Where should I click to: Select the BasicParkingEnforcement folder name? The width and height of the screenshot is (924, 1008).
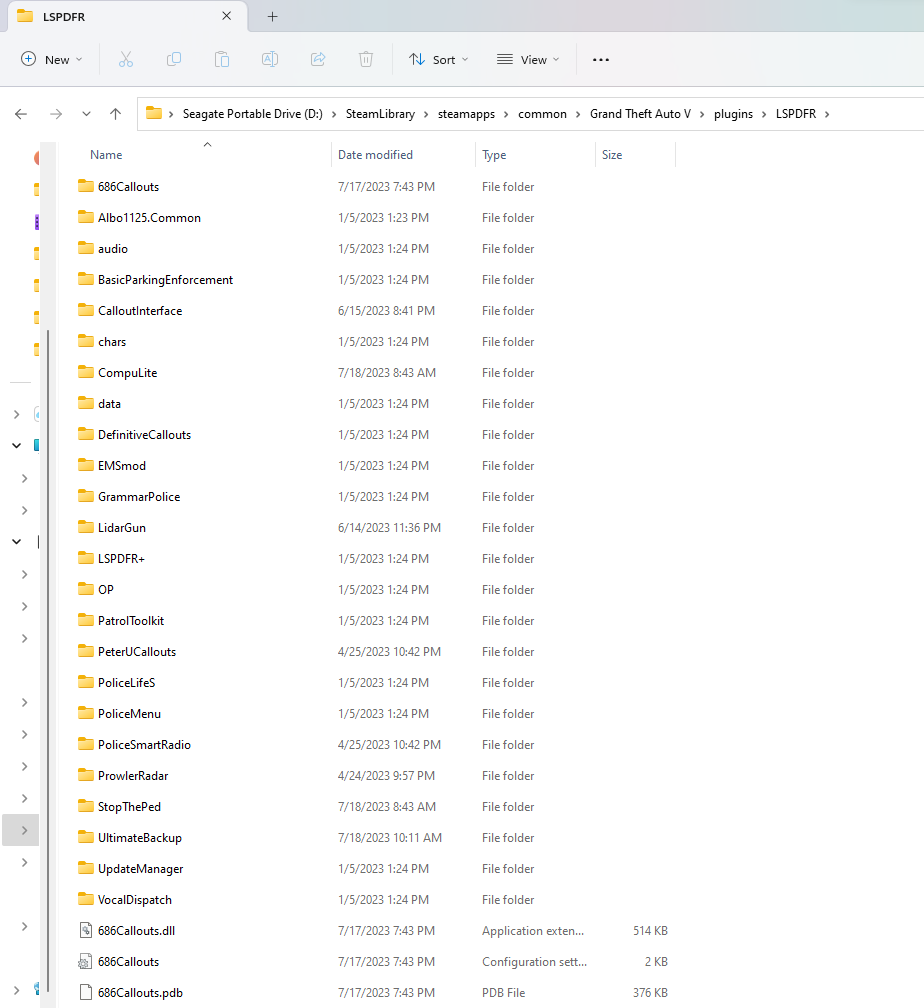point(165,280)
